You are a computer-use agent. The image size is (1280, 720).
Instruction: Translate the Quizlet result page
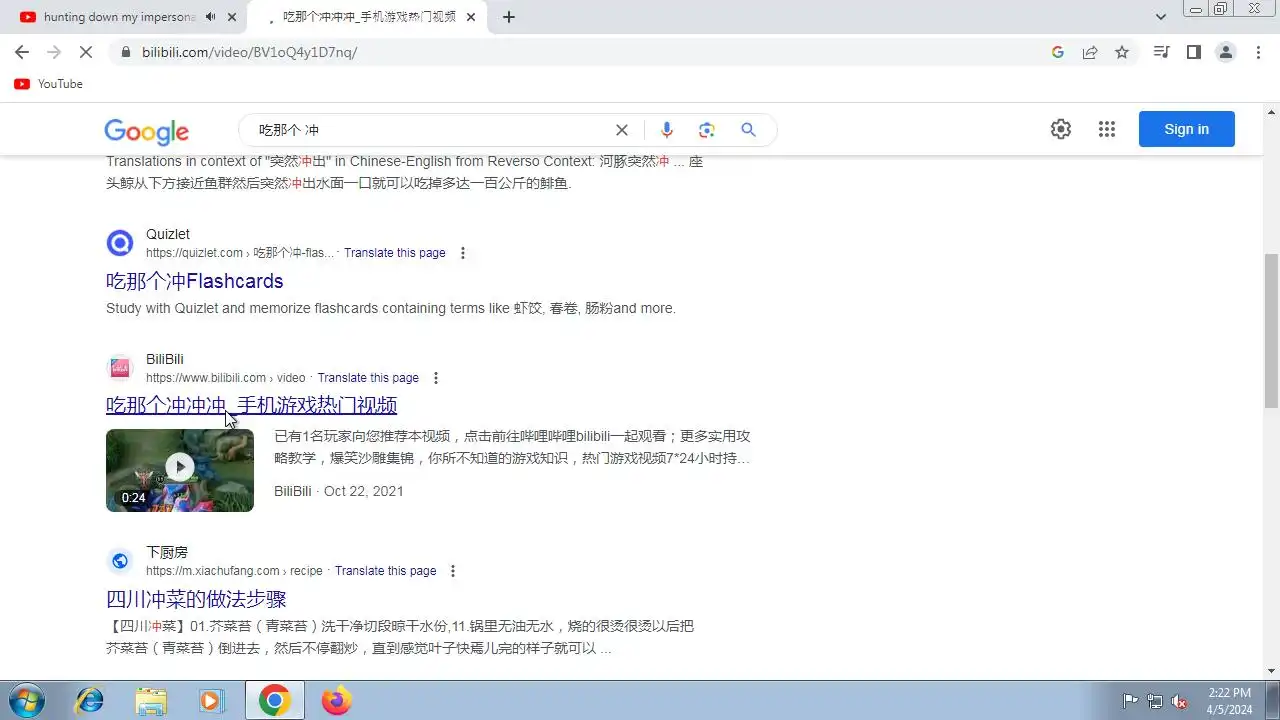[x=395, y=253]
